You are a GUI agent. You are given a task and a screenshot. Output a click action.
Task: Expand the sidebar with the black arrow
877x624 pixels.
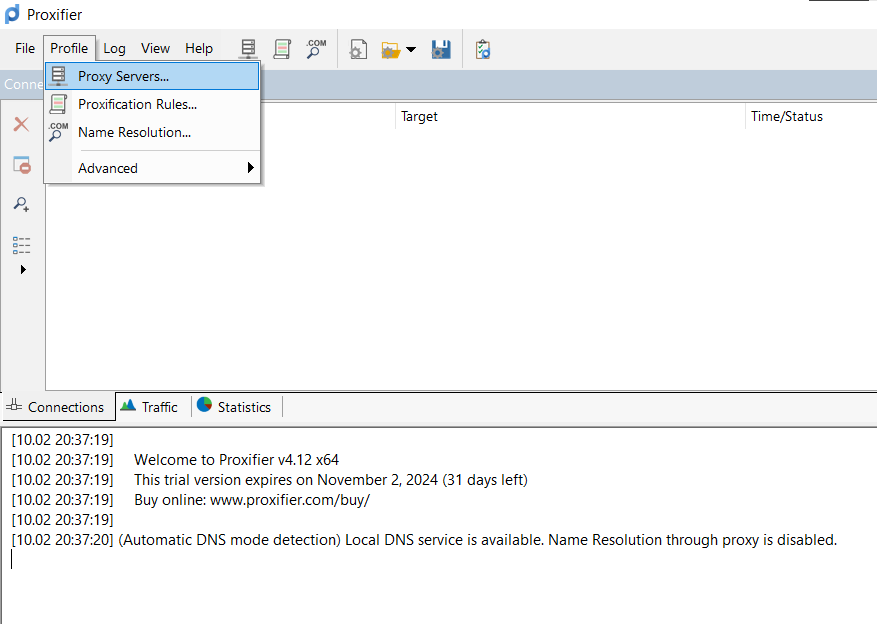click(x=23, y=270)
